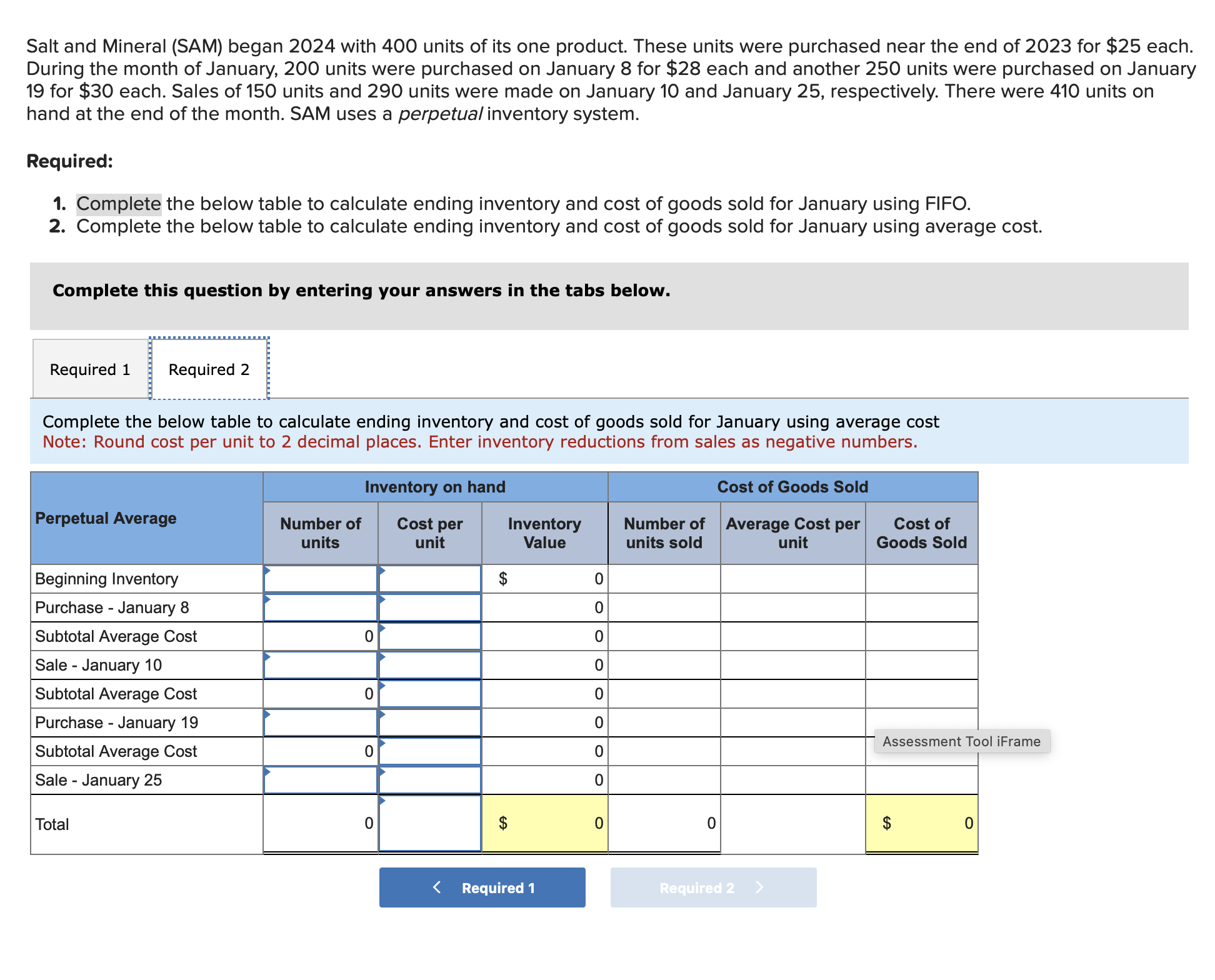
Task: Select the Required 2 tab
Action: (209, 369)
